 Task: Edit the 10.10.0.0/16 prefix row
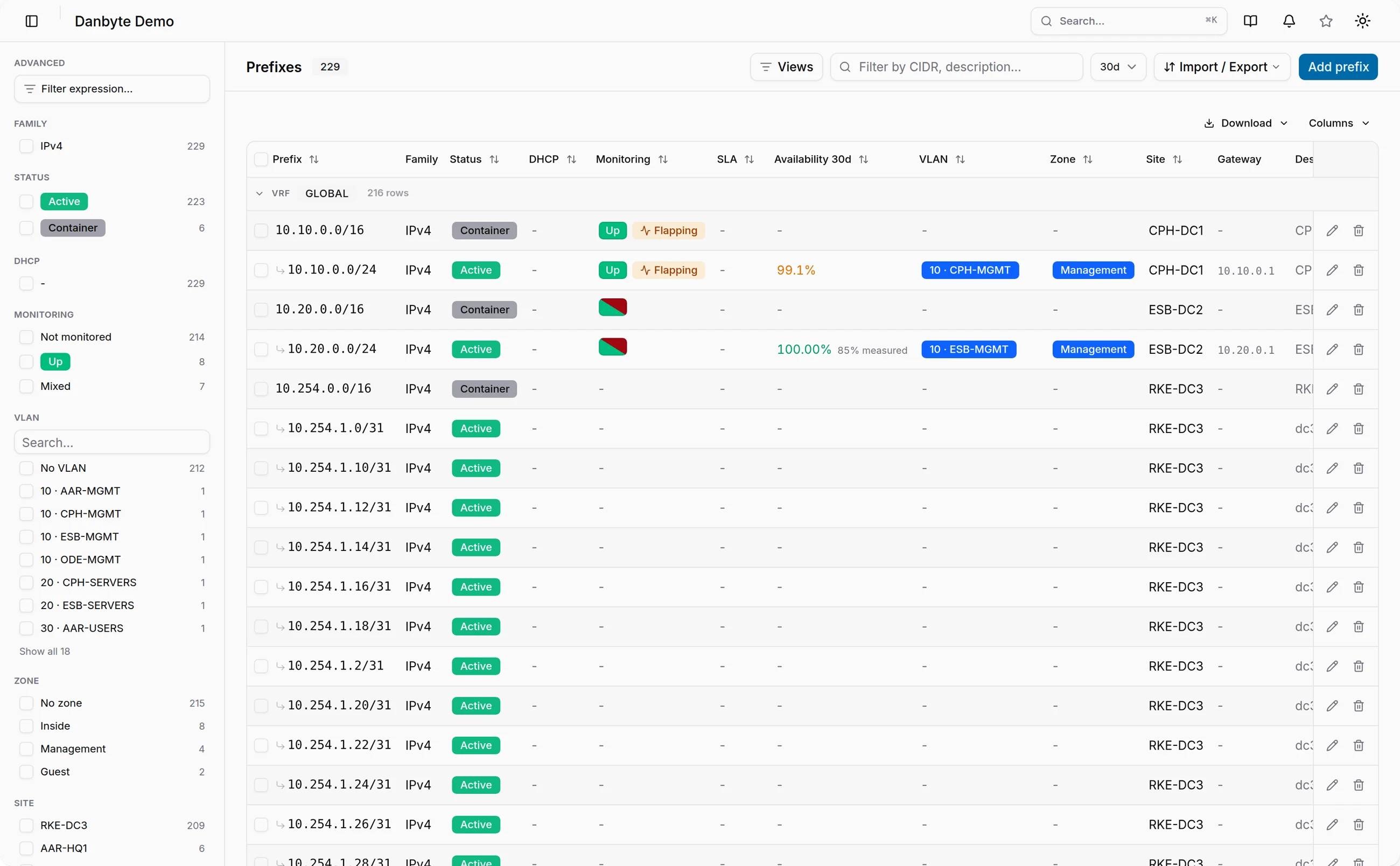(x=1332, y=231)
